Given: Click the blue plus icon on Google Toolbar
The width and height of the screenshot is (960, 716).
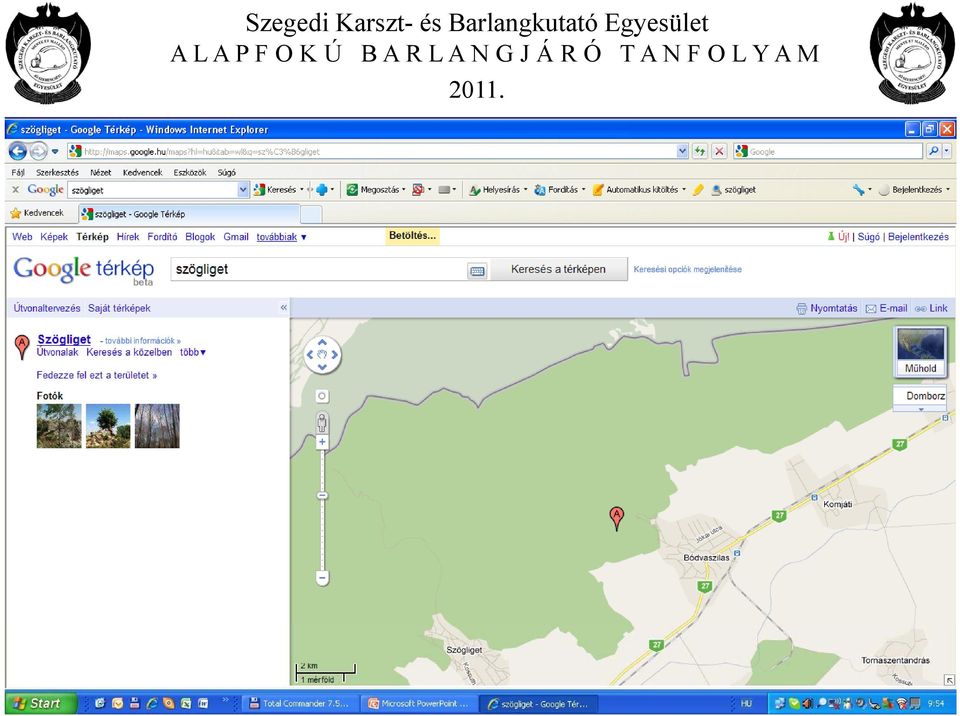Looking at the screenshot, I should pos(322,190).
